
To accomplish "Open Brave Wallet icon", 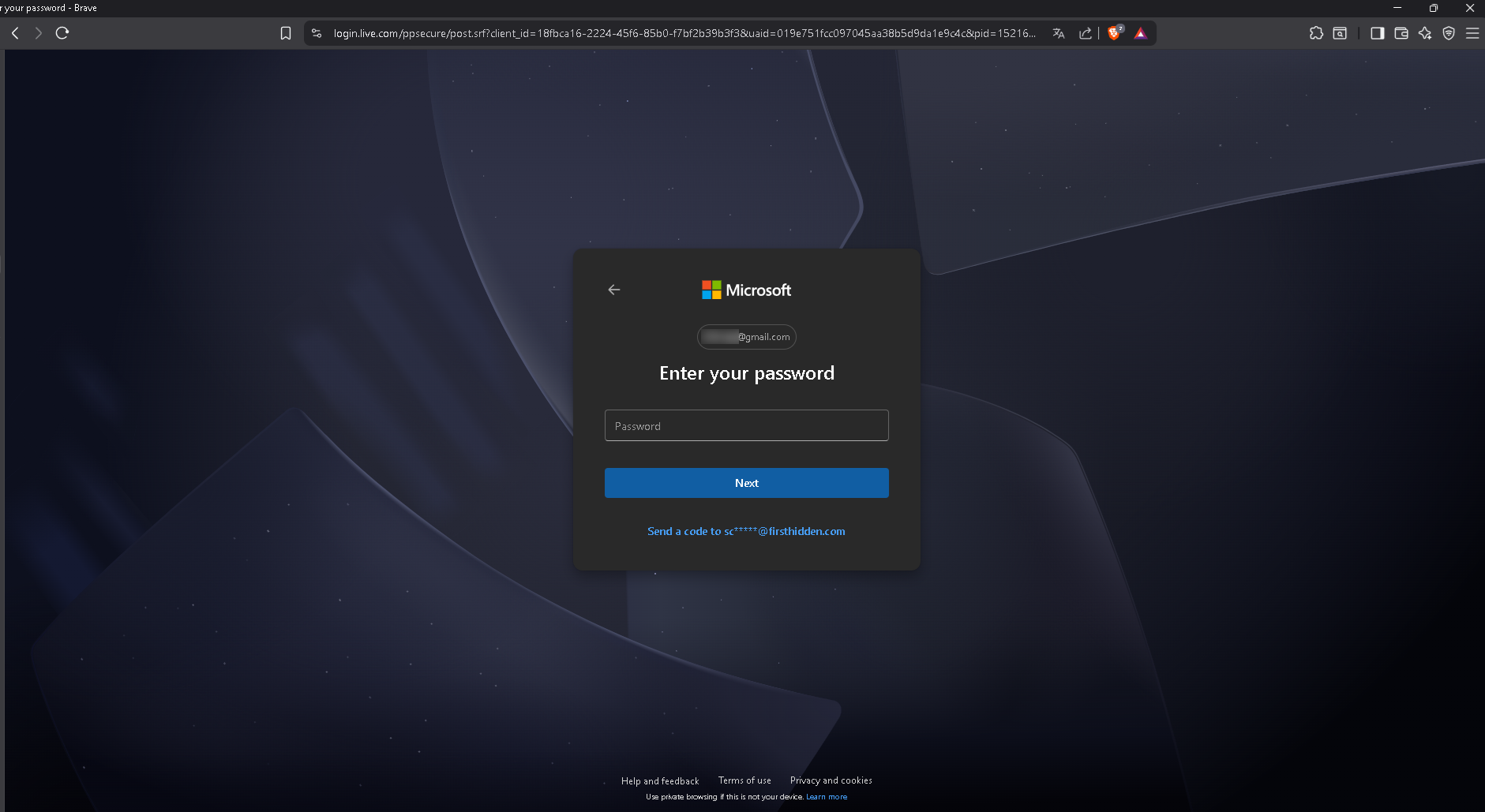I will (1401, 33).
